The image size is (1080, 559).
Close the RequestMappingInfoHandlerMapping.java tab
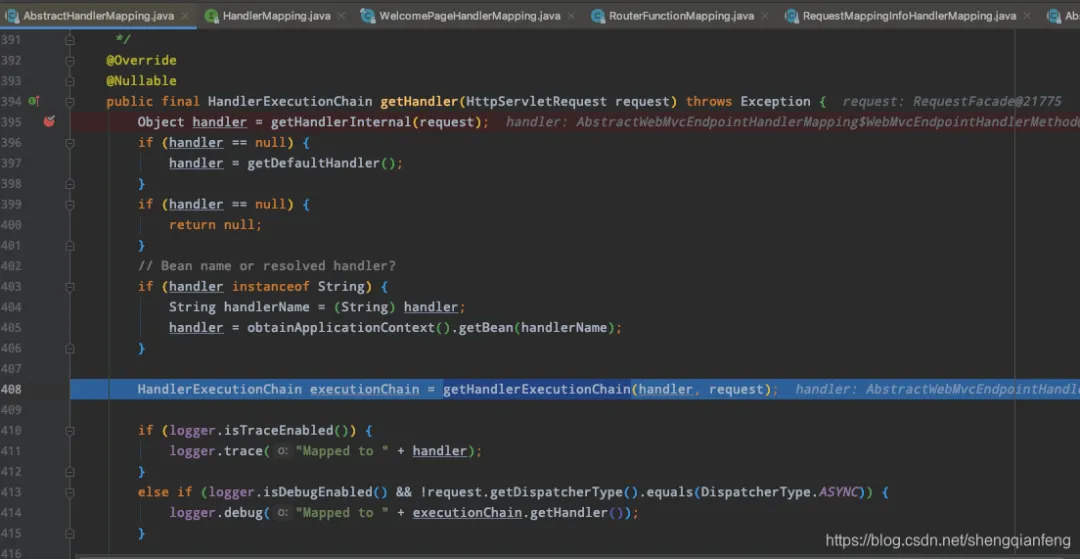[x=1026, y=16]
